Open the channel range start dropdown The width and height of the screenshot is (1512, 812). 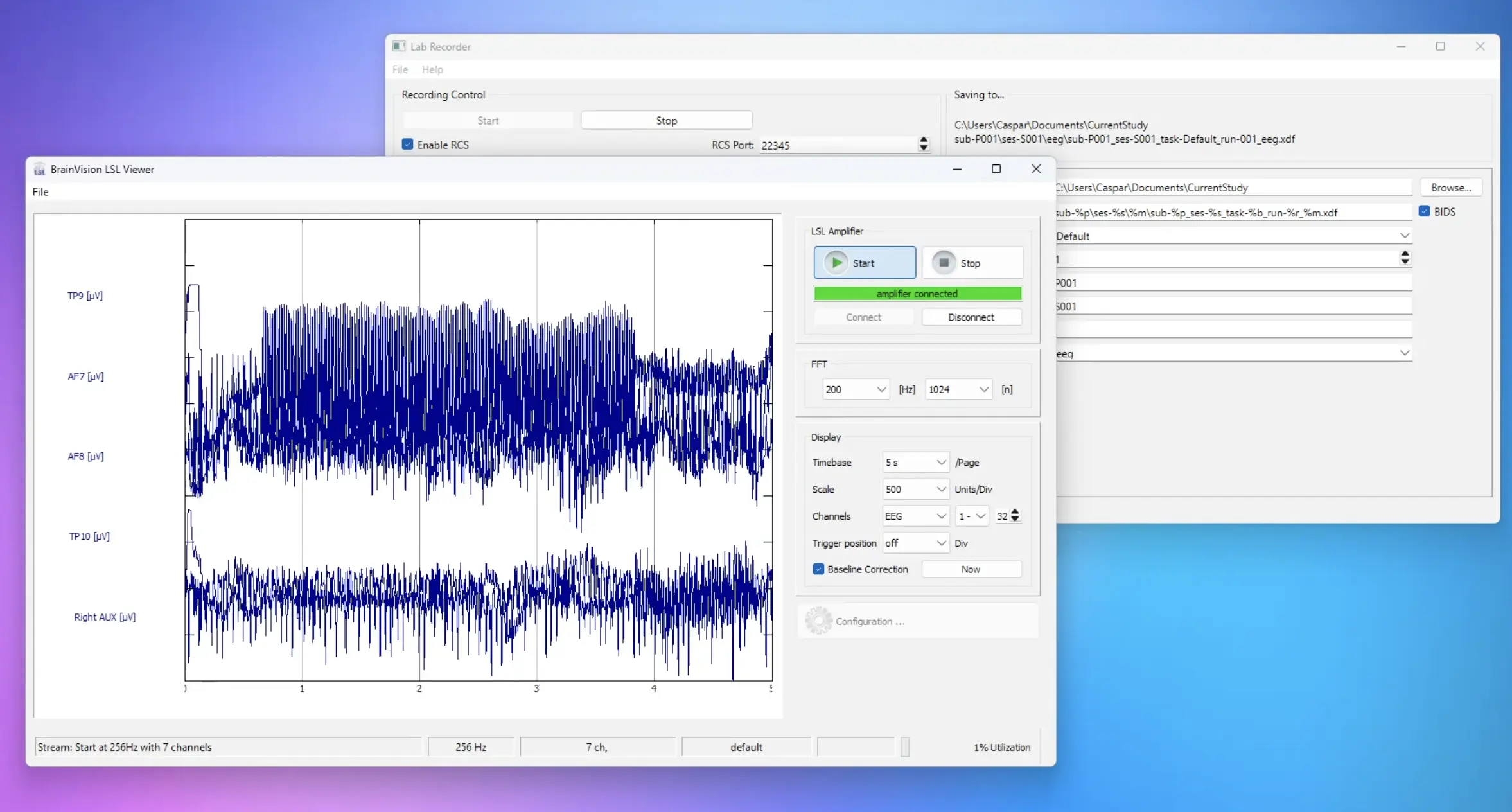tap(971, 516)
